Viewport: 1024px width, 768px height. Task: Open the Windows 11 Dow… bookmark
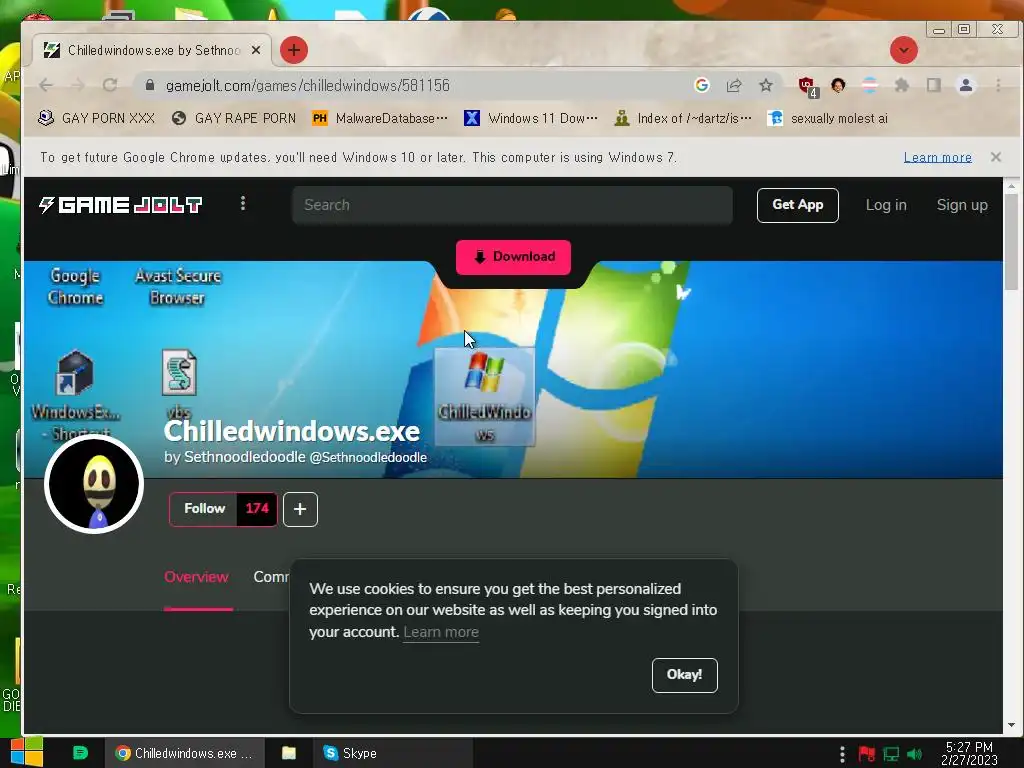[x=530, y=118]
